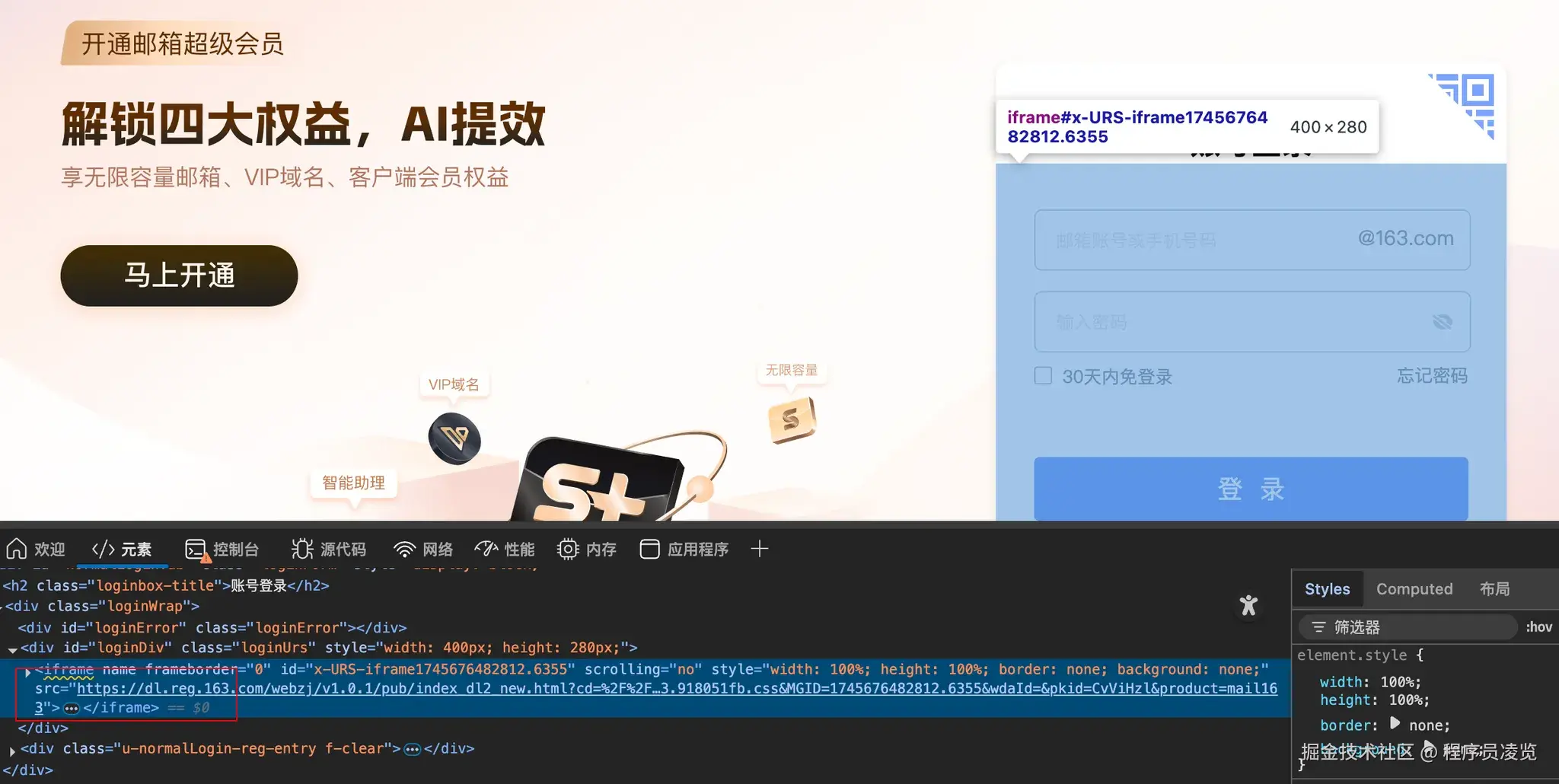Click the round dark VIP badge icon
Viewport: 1559px width, 784px height.
454,438
